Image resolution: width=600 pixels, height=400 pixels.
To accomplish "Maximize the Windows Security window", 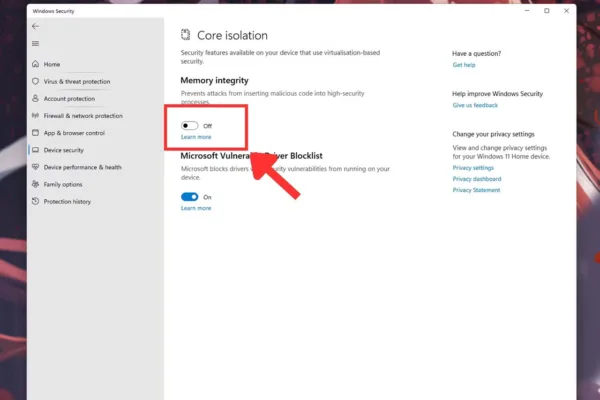I will 546,11.
